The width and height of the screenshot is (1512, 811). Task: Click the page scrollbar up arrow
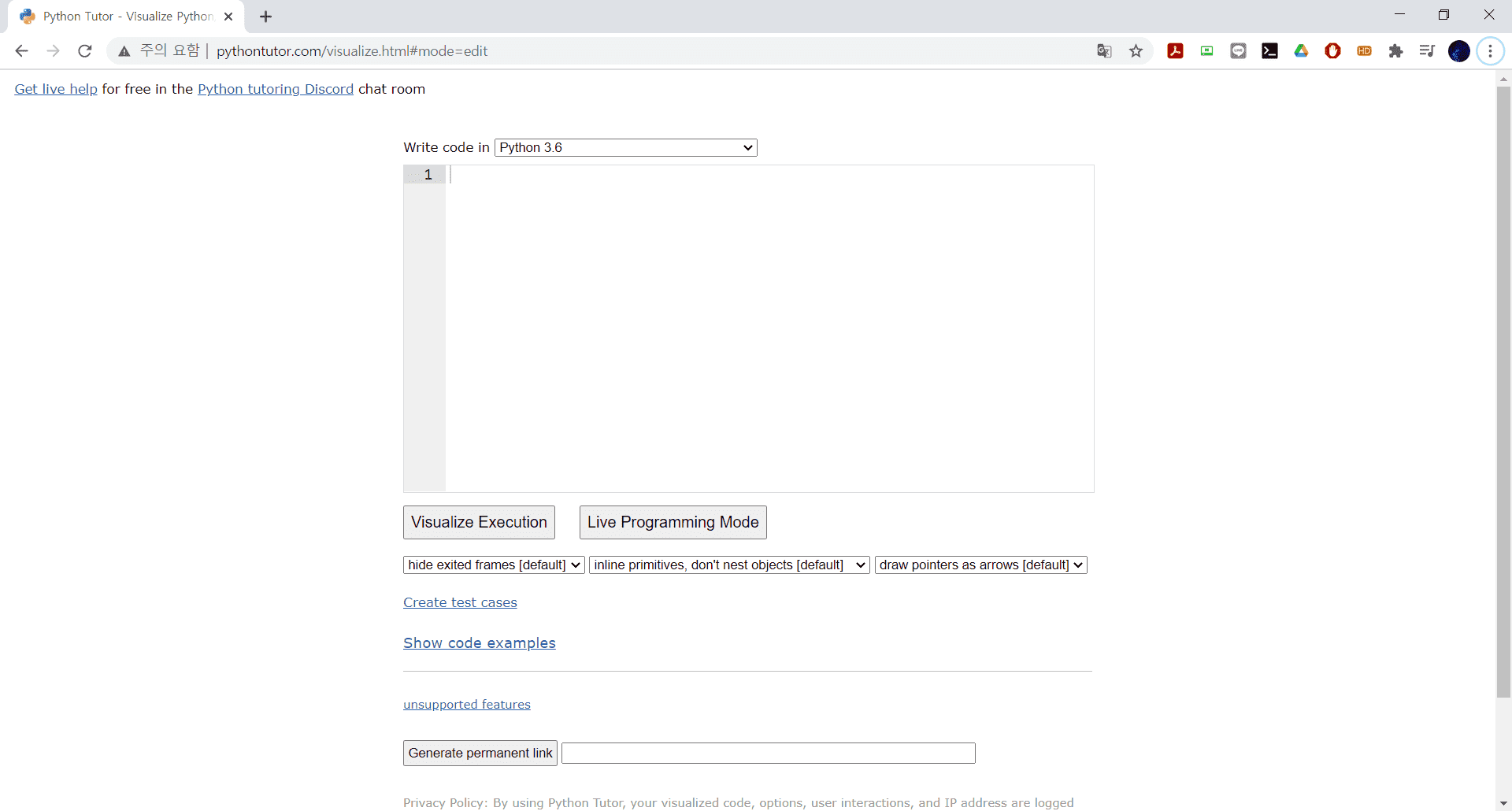click(1503, 79)
